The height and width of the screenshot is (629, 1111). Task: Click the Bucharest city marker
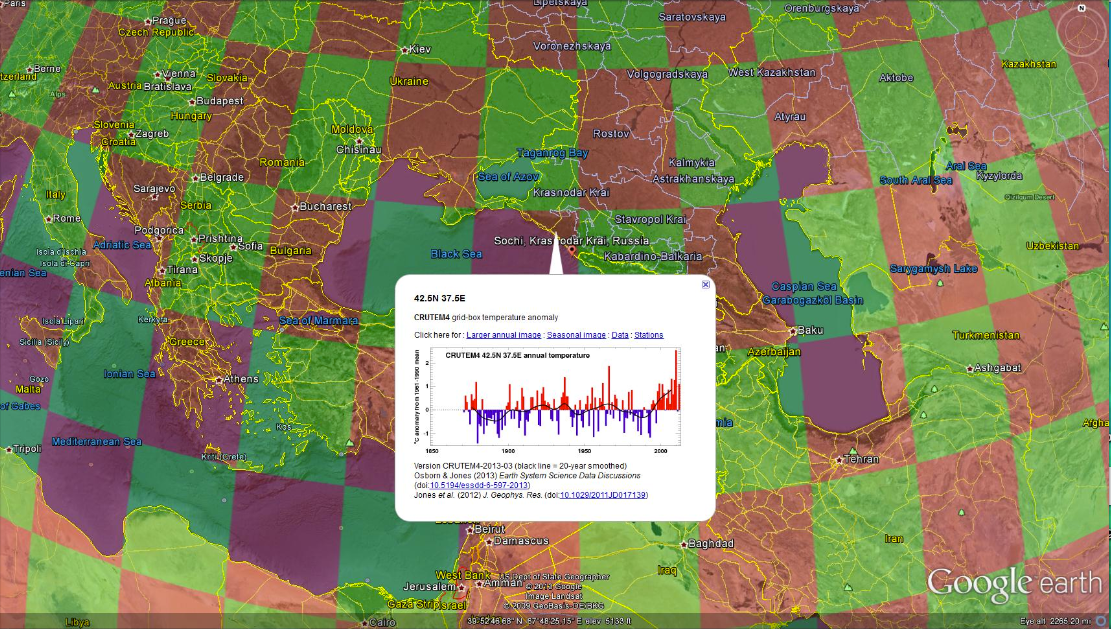click(x=294, y=207)
